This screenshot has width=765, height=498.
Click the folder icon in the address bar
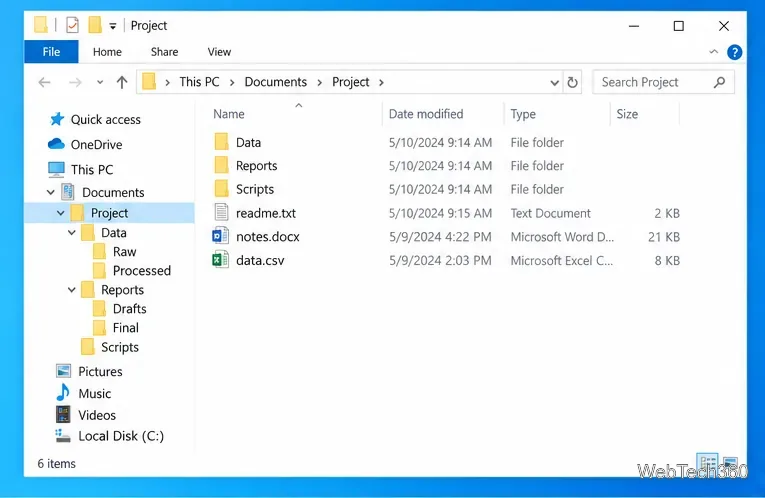point(149,81)
